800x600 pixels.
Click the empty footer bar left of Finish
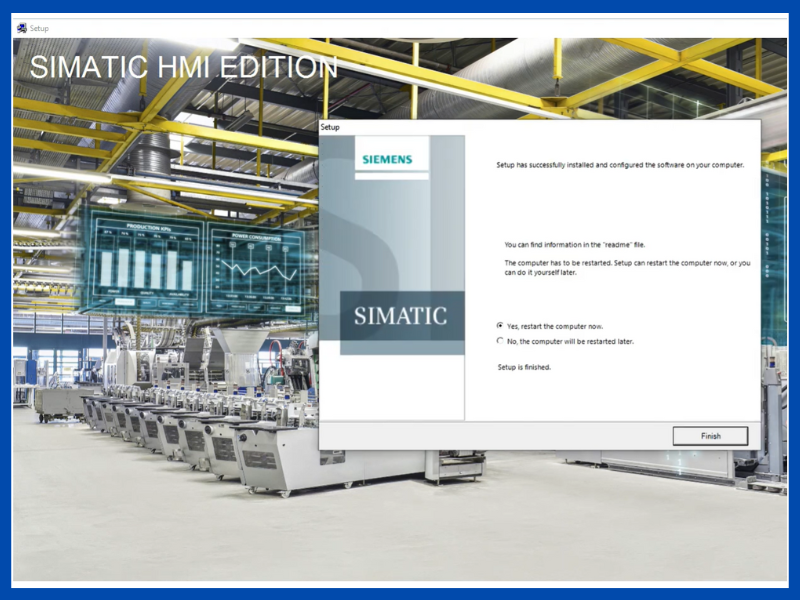(490, 436)
